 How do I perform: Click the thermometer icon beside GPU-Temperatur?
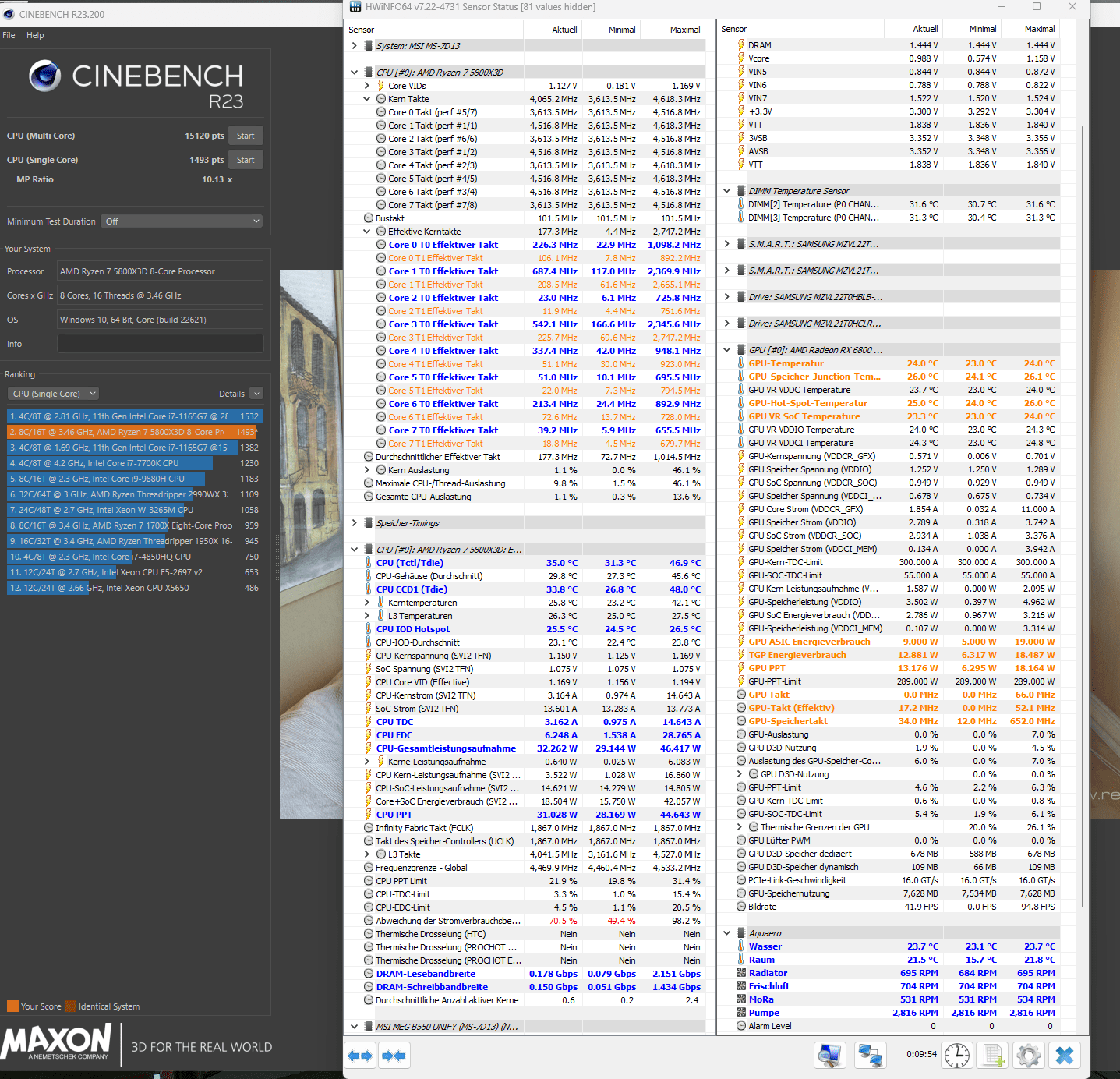tap(741, 363)
